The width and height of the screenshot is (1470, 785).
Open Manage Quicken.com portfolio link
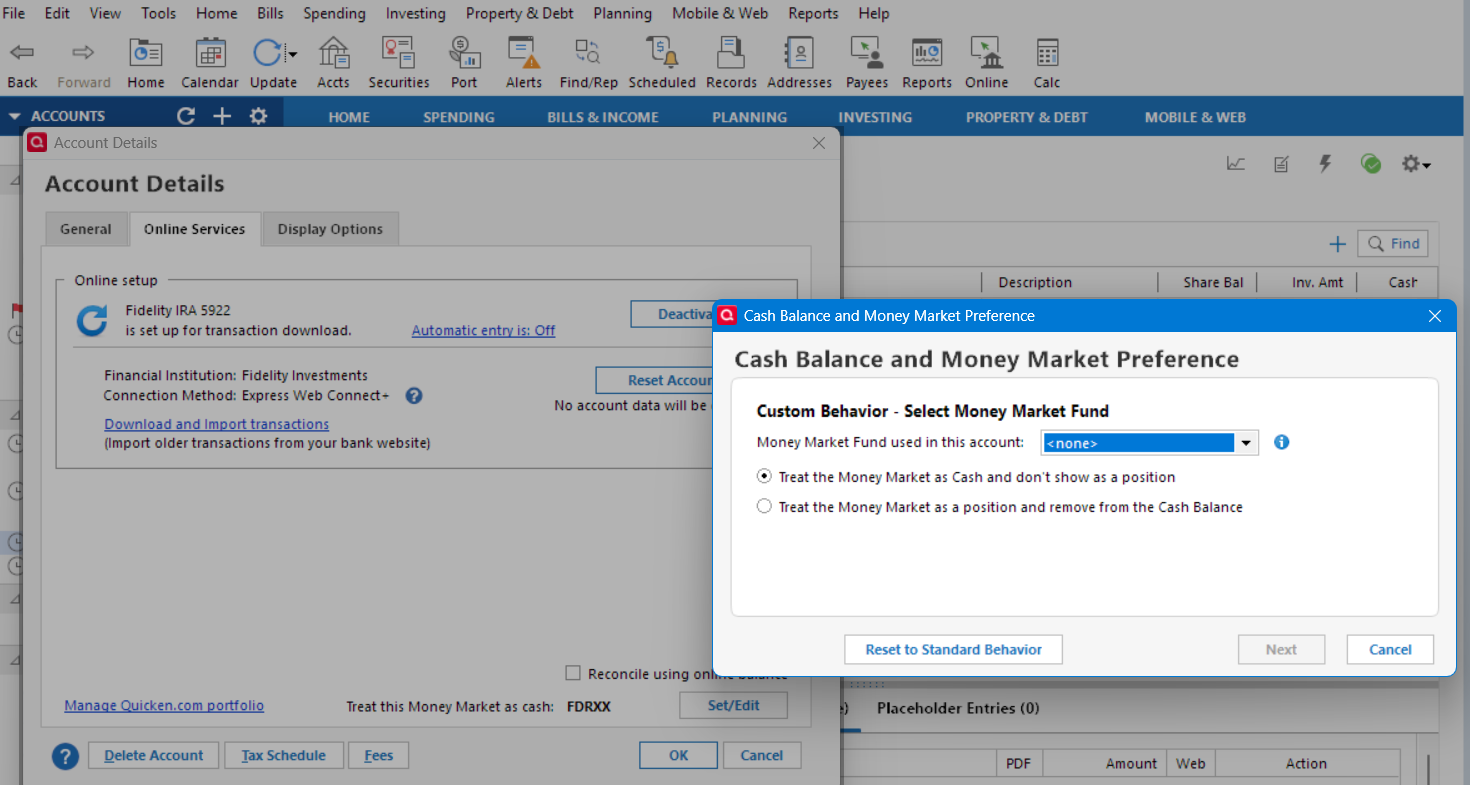point(164,705)
